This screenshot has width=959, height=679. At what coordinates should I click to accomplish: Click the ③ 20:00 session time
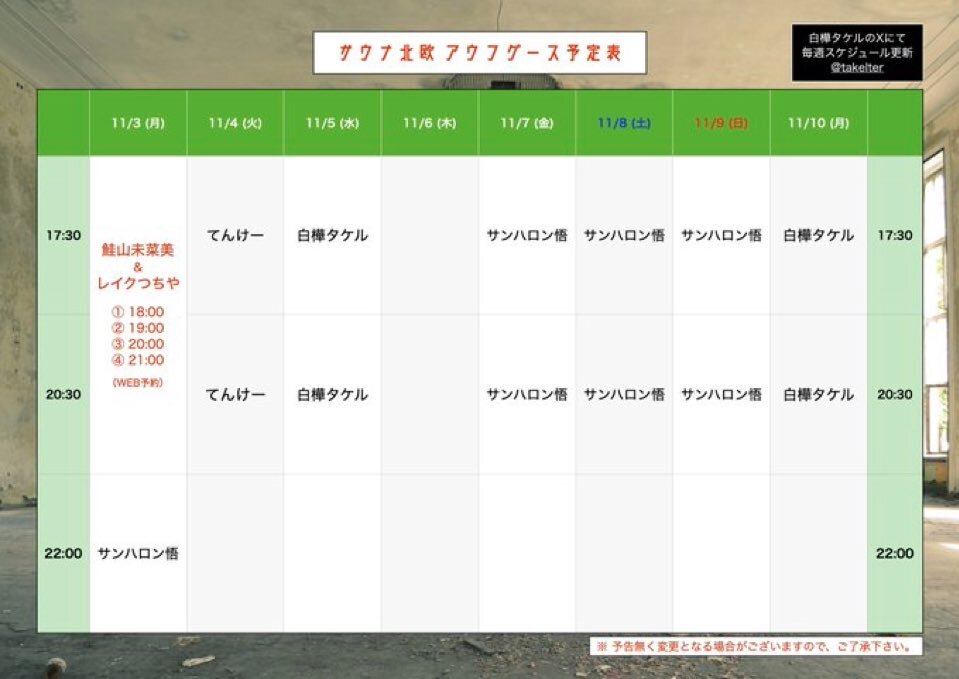click(x=138, y=344)
